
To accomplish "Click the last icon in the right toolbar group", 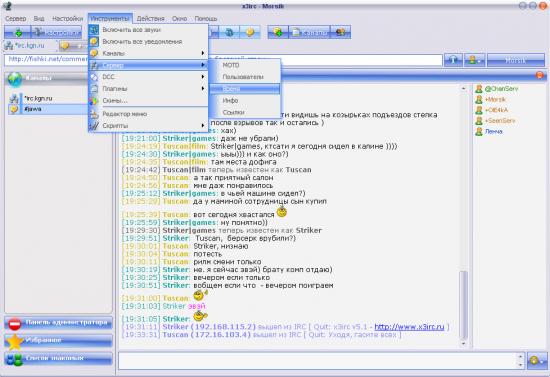I will (340, 33).
